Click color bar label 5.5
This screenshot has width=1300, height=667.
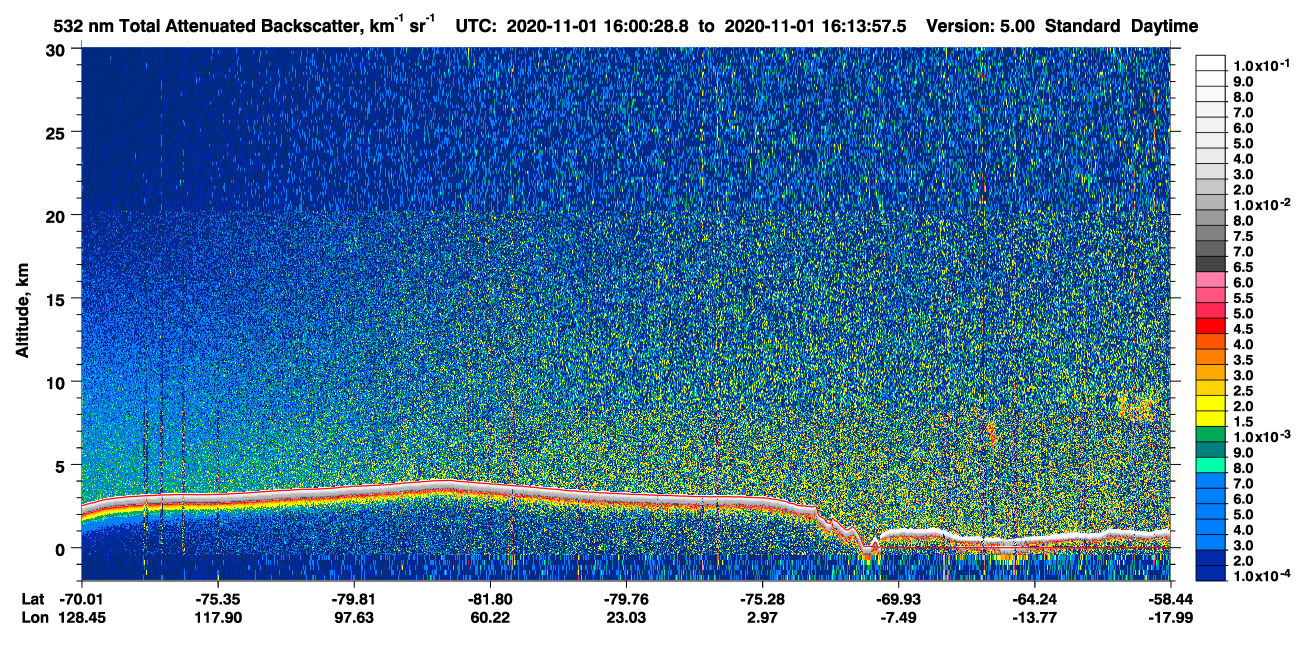(1243, 298)
